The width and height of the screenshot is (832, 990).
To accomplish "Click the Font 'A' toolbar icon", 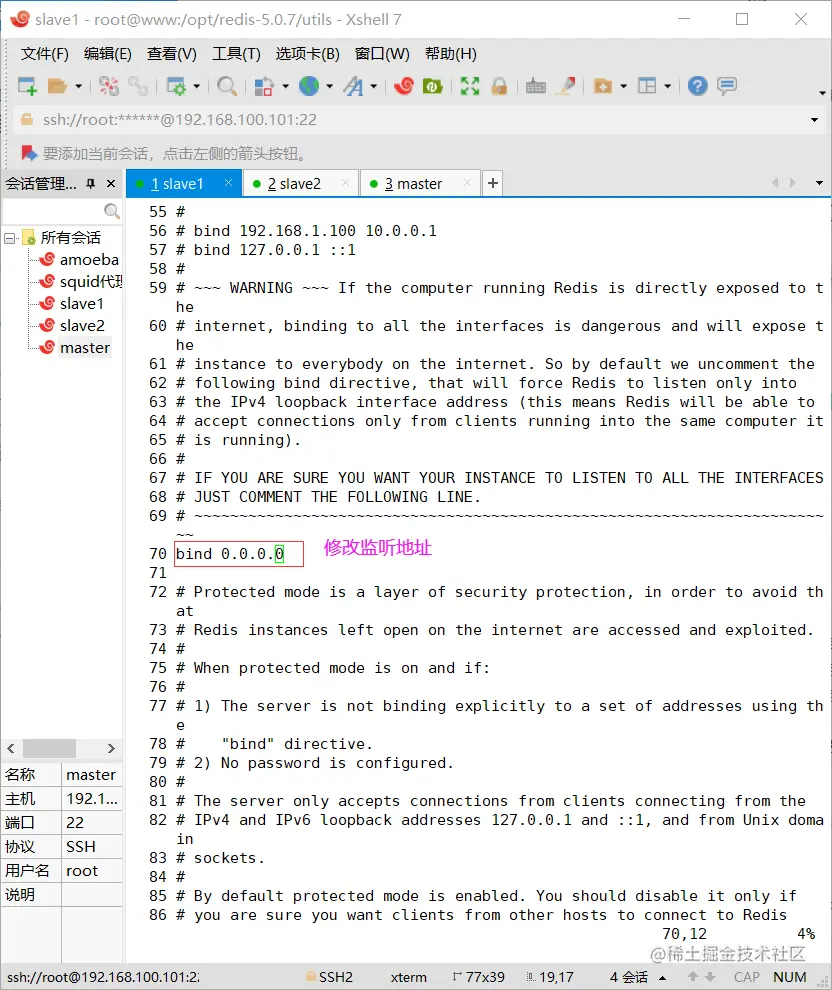I will (x=353, y=86).
